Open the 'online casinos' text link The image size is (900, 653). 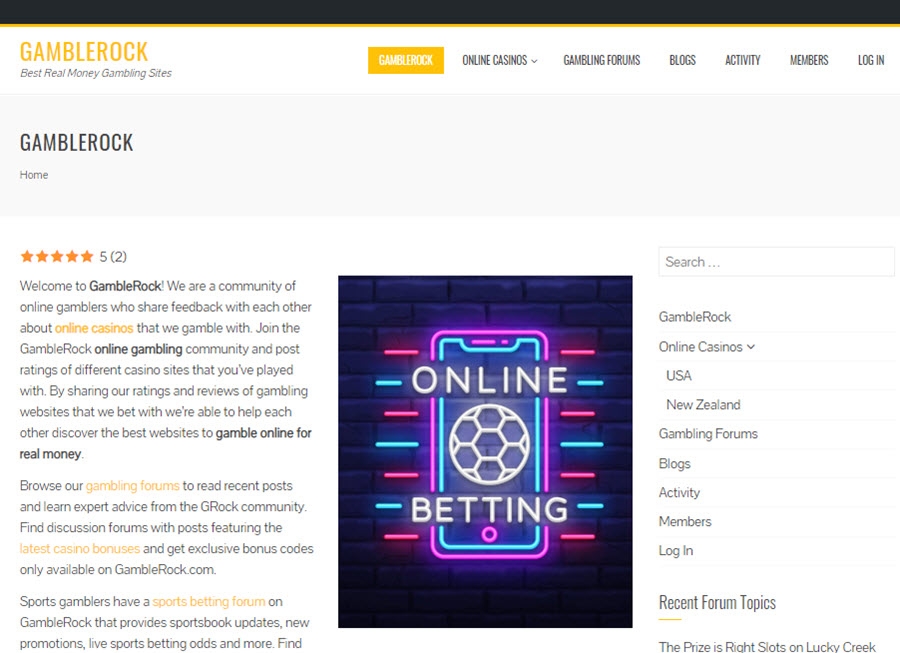[94, 328]
